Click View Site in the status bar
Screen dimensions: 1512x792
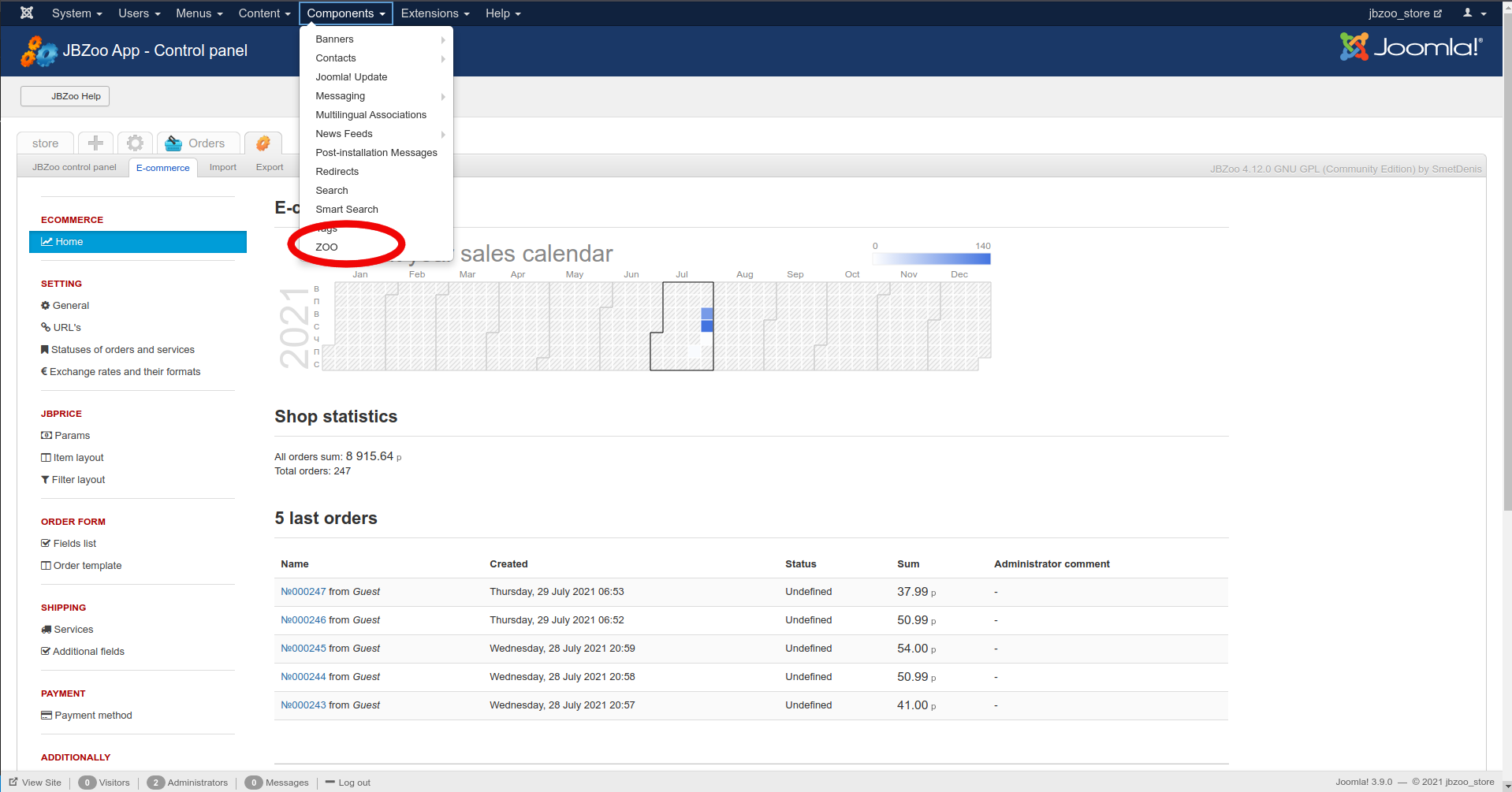[35, 783]
